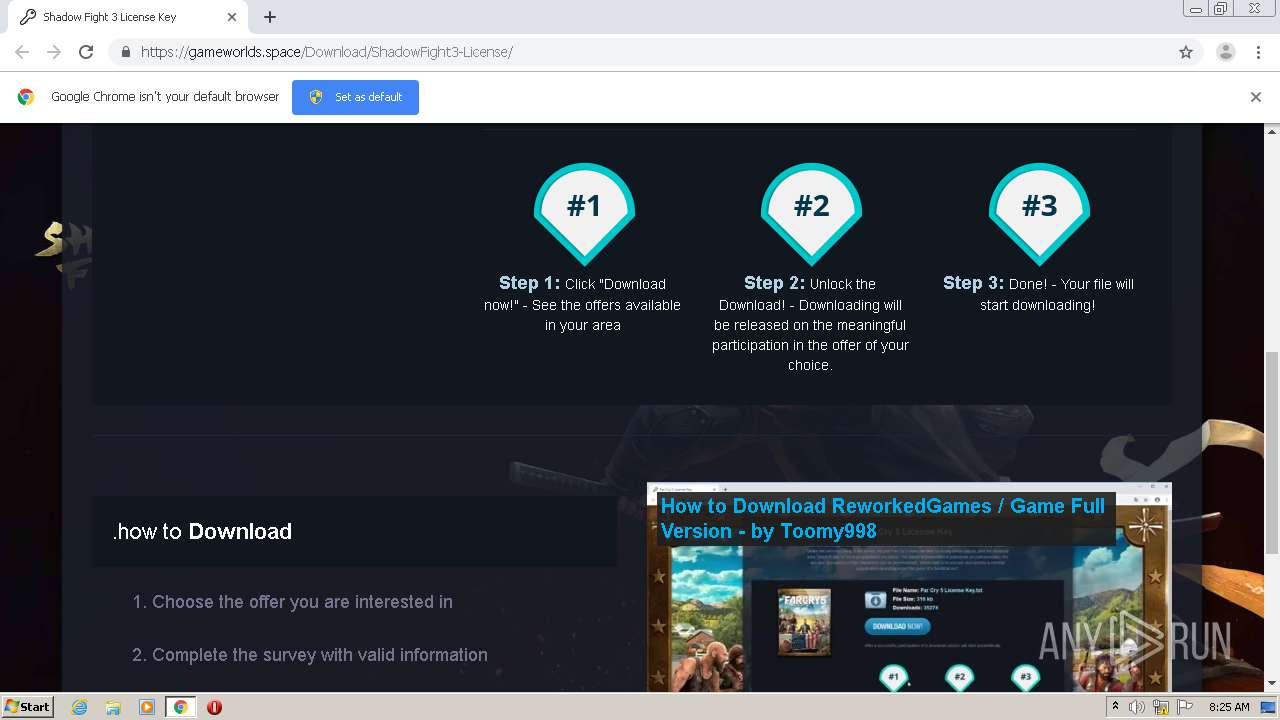Click the #2 step badge
Viewport: 1280px width, 720px height.
point(811,212)
